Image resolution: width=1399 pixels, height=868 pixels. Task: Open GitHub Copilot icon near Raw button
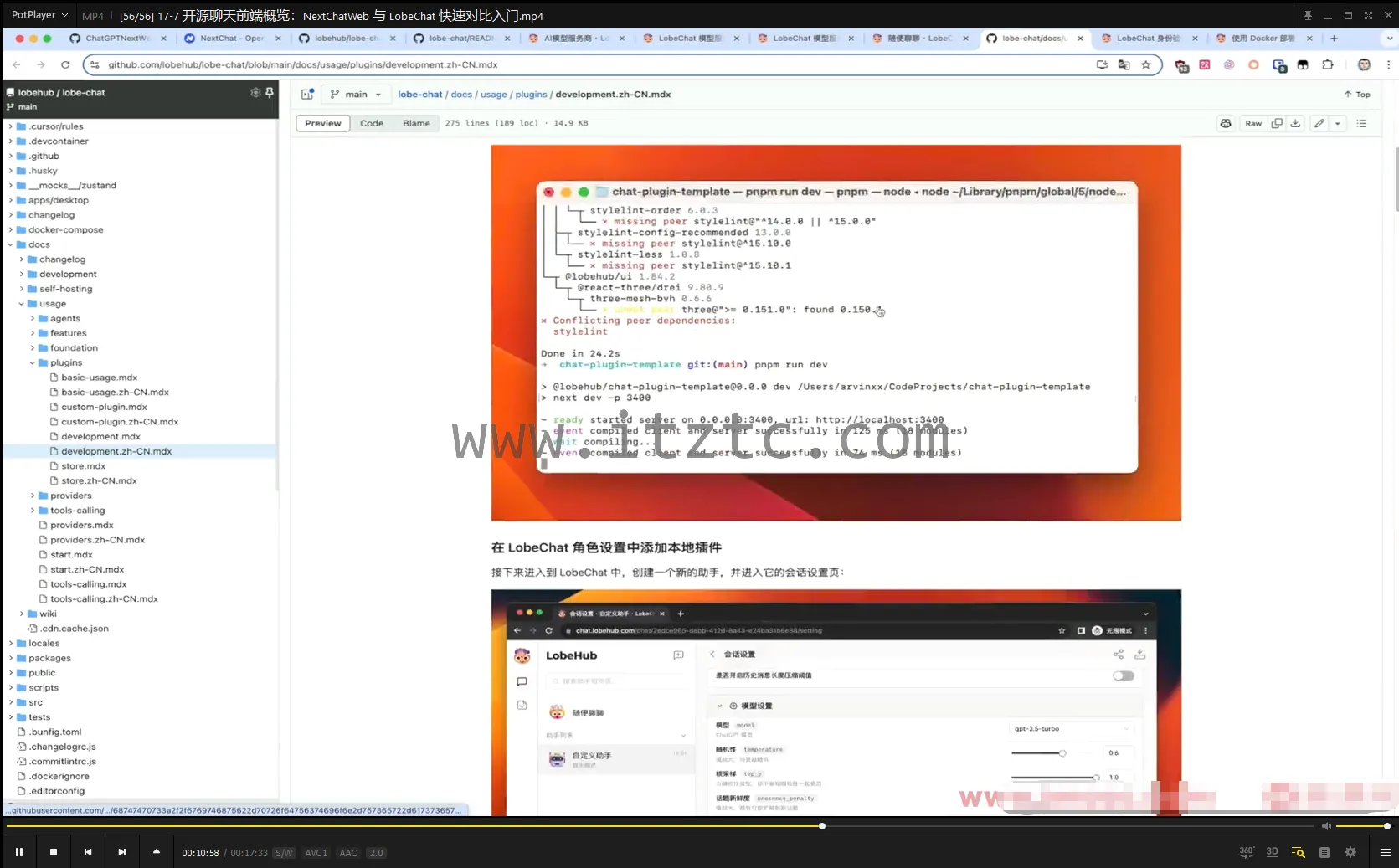(1226, 123)
